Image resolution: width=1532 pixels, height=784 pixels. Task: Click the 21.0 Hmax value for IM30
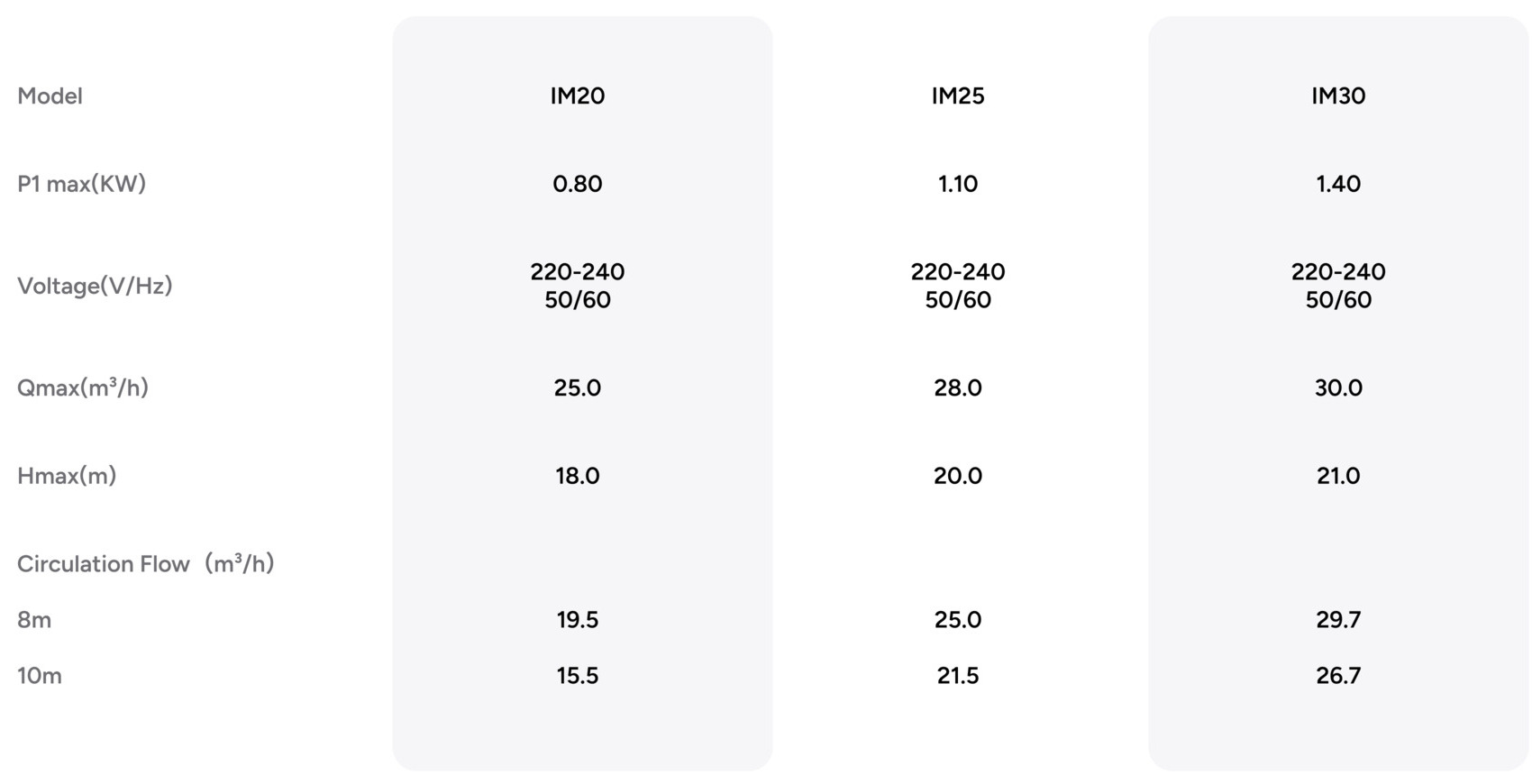[1338, 476]
